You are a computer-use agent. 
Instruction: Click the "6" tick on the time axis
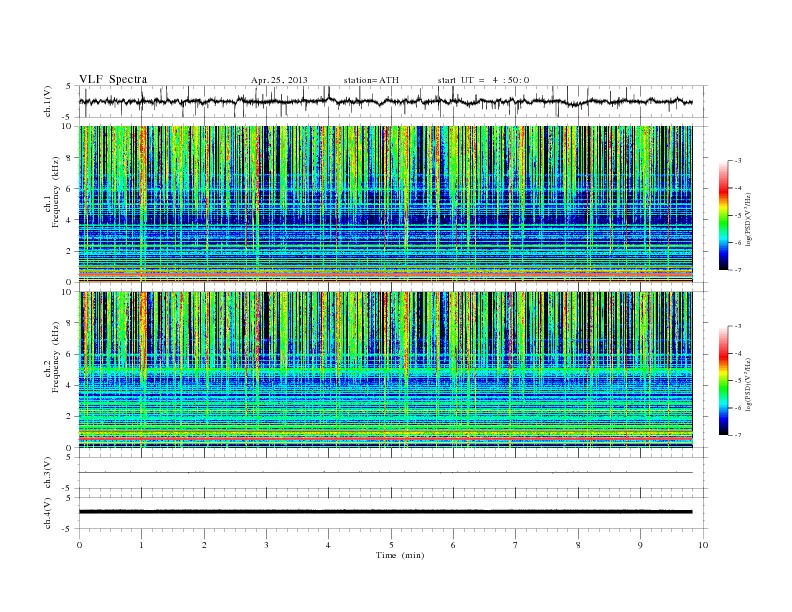pos(453,545)
